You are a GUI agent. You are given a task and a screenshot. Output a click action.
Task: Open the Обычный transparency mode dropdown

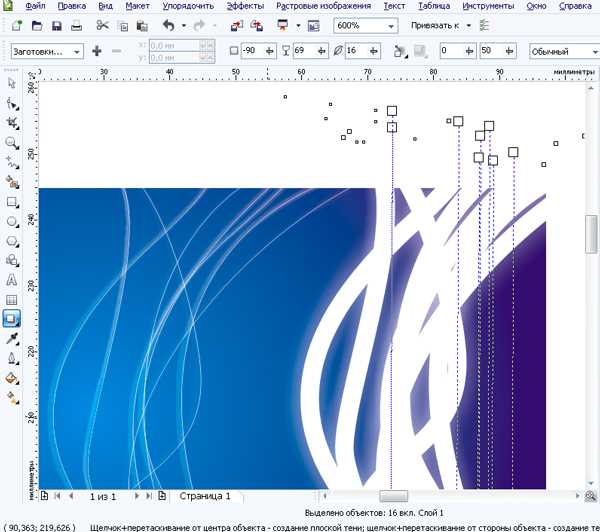[x=594, y=52]
